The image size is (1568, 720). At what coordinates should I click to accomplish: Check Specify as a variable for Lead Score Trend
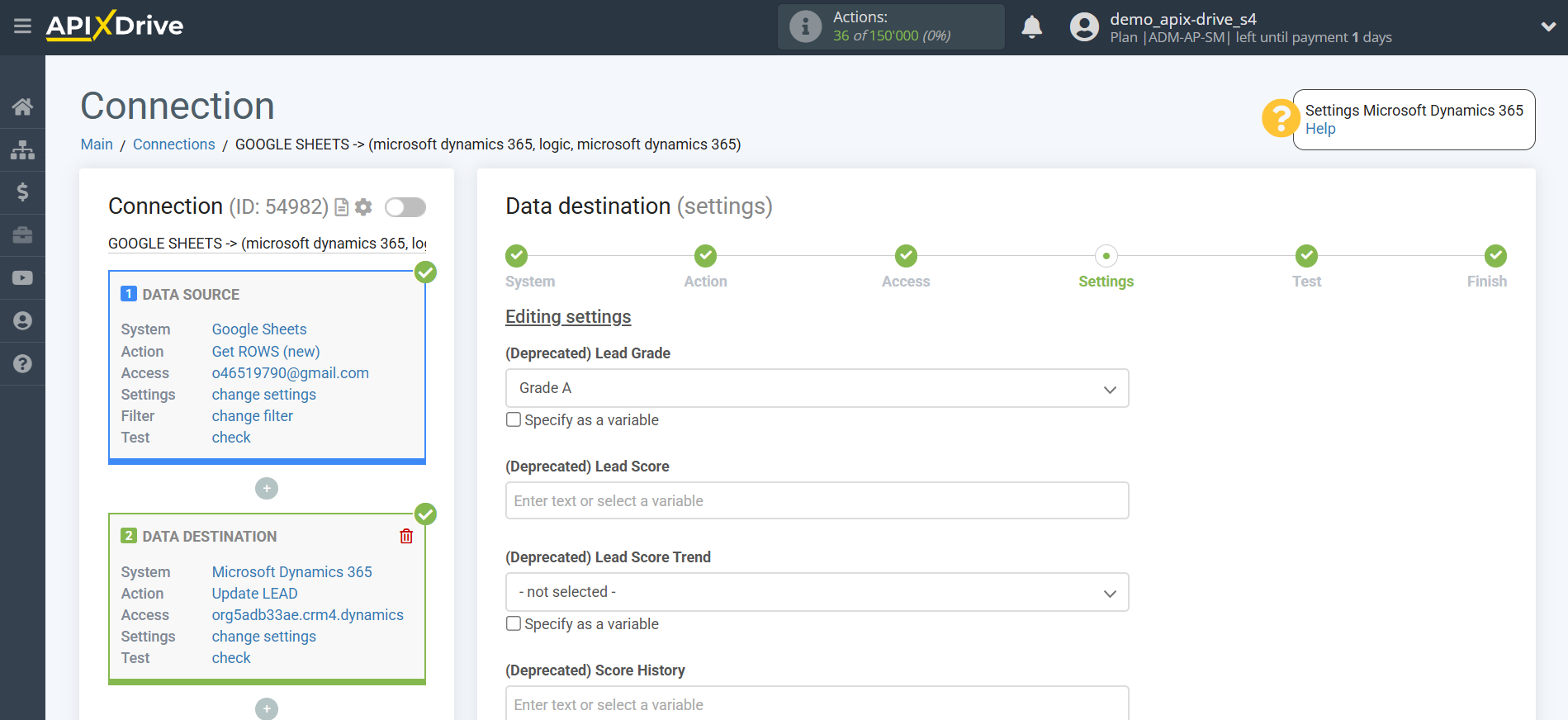[514, 623]
